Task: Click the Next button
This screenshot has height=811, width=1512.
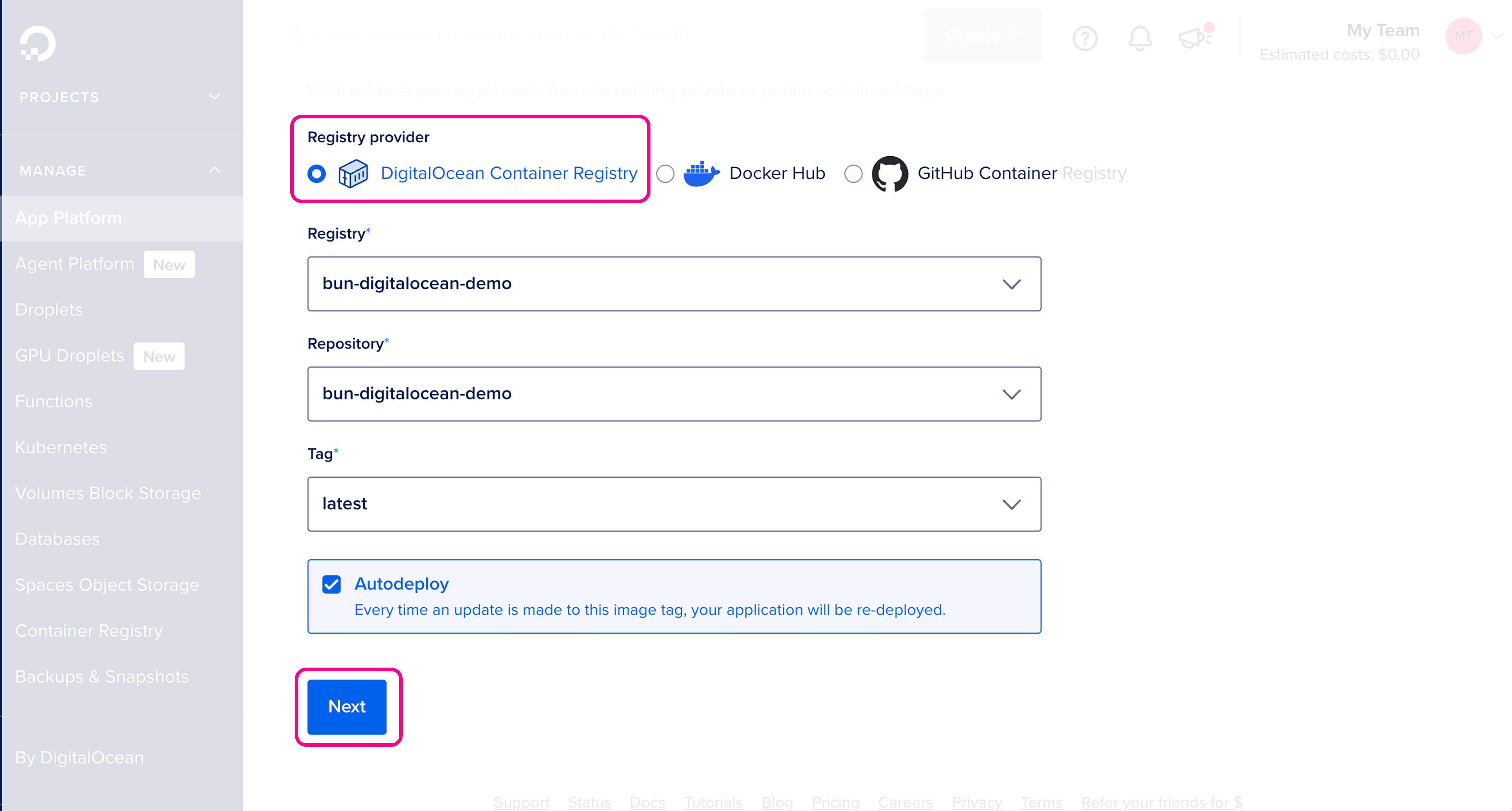Action: 347,707
